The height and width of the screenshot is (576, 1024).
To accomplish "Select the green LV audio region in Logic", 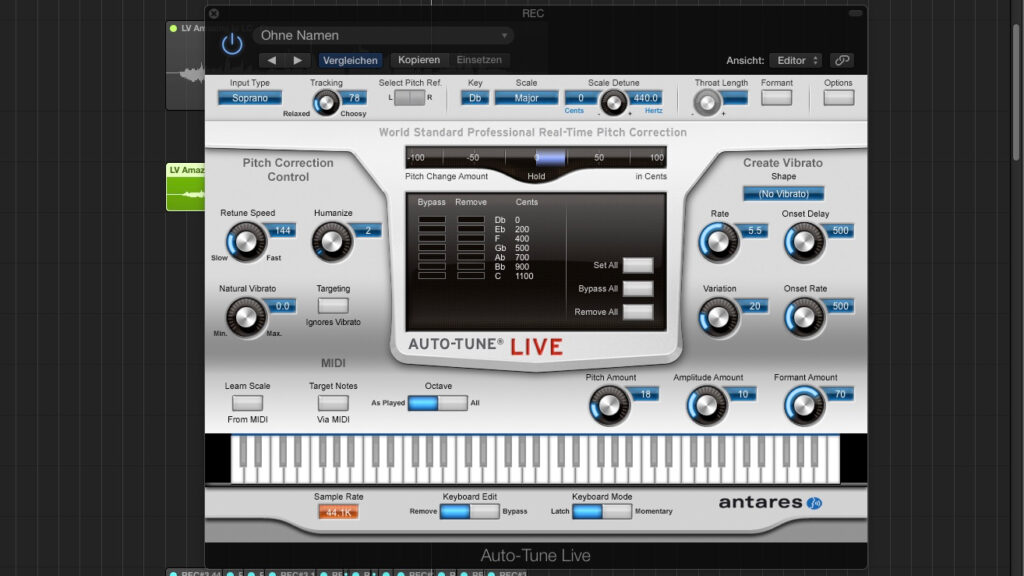I will point(185,187).
